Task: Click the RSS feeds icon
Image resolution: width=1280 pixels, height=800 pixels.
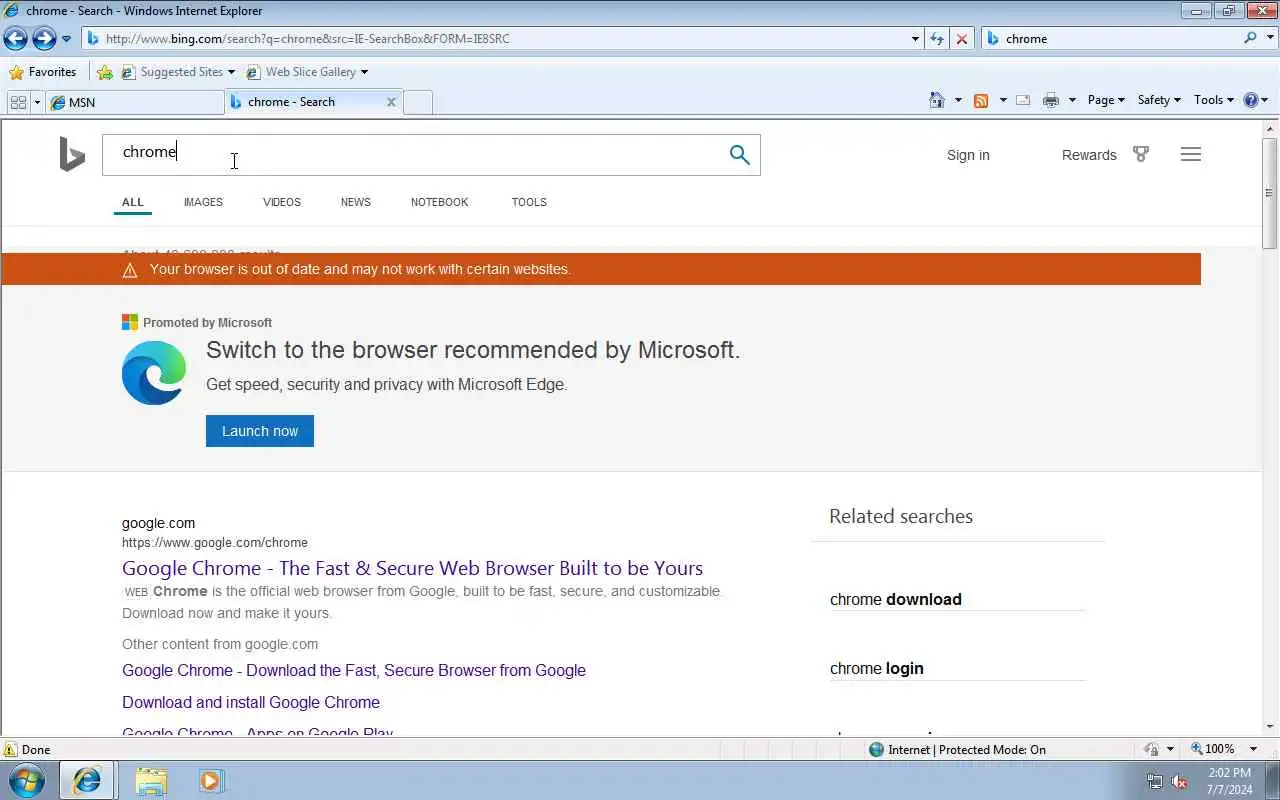Action: click(981, 100)
